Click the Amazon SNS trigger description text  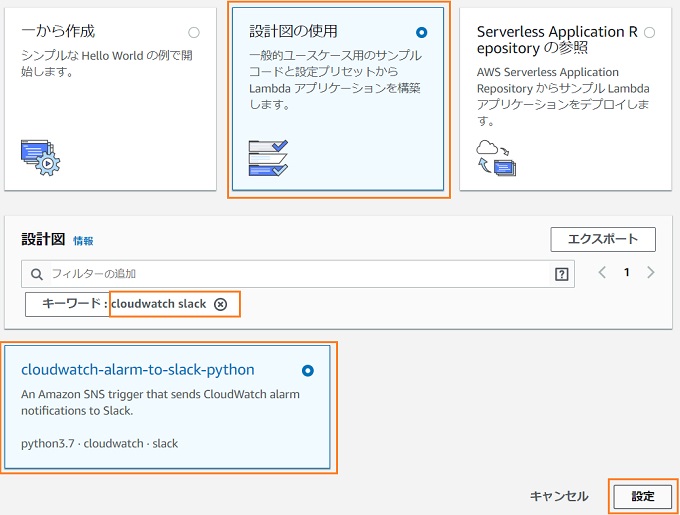click(x=160, y=402)
